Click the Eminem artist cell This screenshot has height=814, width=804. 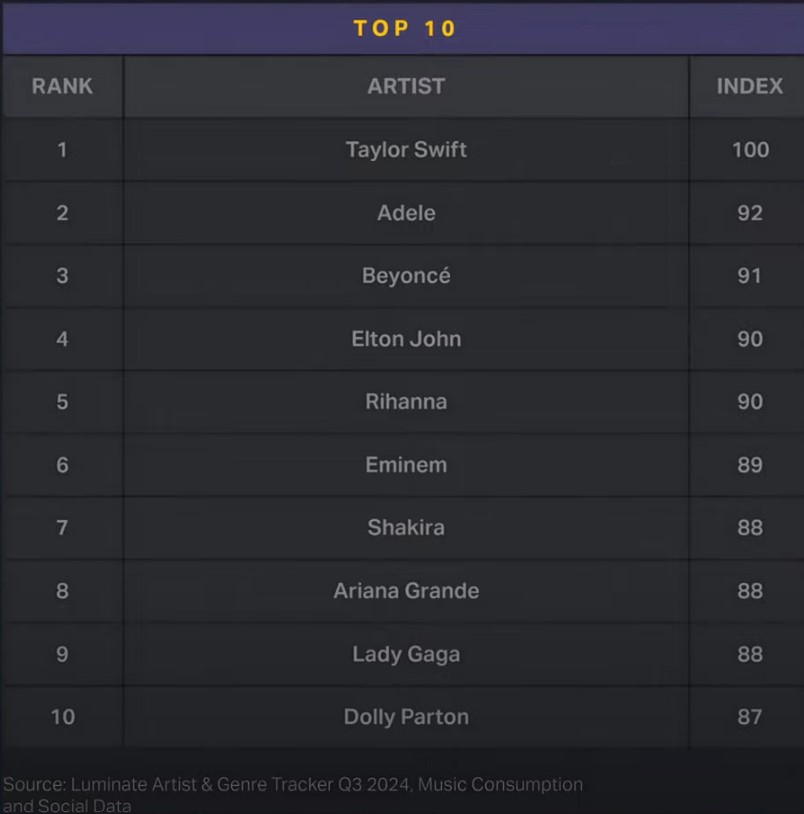pos(406,465)
